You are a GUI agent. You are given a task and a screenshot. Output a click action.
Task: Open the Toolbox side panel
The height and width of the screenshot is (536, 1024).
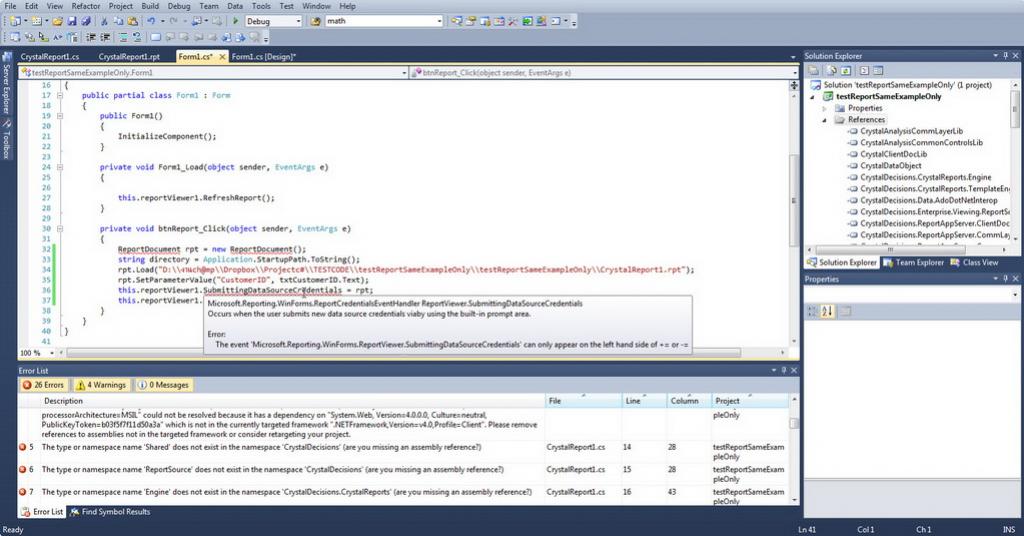coord(7,140)
